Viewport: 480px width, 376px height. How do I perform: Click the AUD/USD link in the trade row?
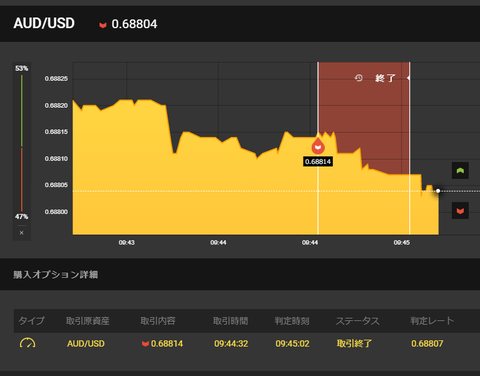(86, 344)
